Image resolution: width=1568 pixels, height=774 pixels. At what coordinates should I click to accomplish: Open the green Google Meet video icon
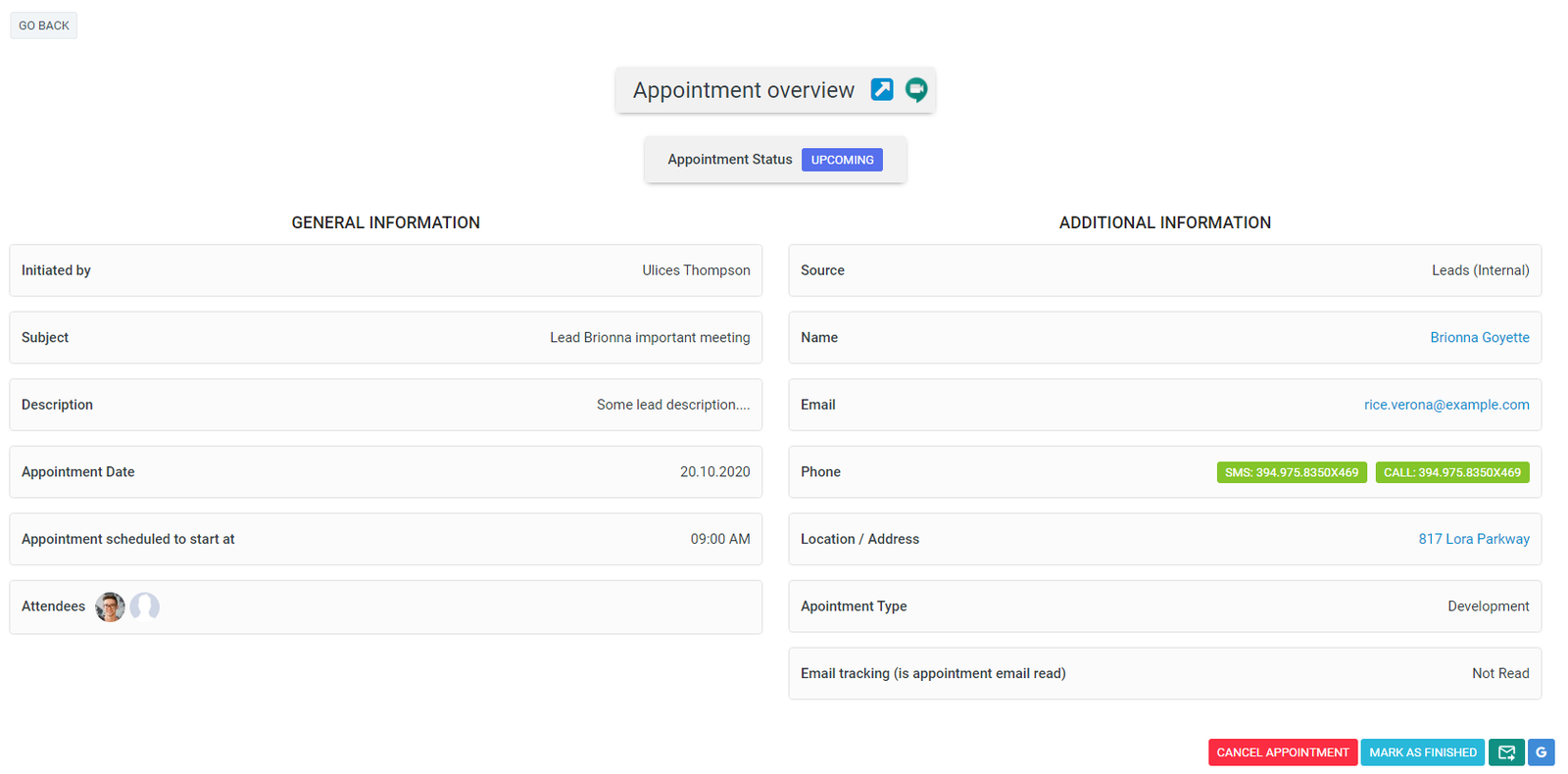tap(916, 90)
